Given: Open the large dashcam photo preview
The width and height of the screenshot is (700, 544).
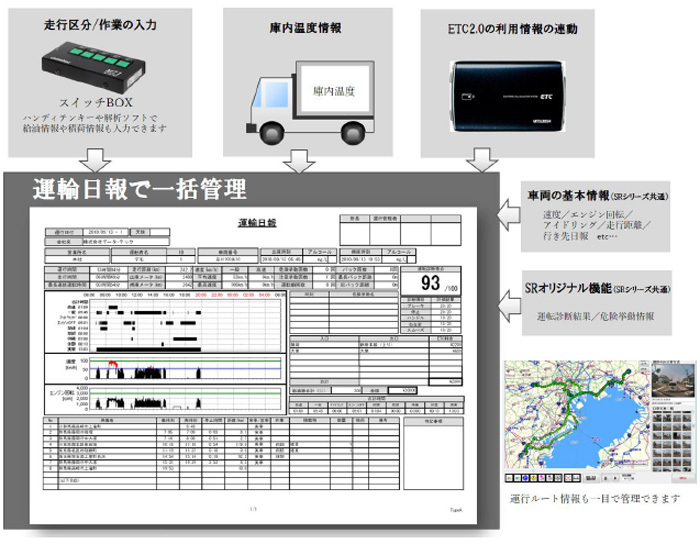Looking at the screenshot, I should [673, 381].
